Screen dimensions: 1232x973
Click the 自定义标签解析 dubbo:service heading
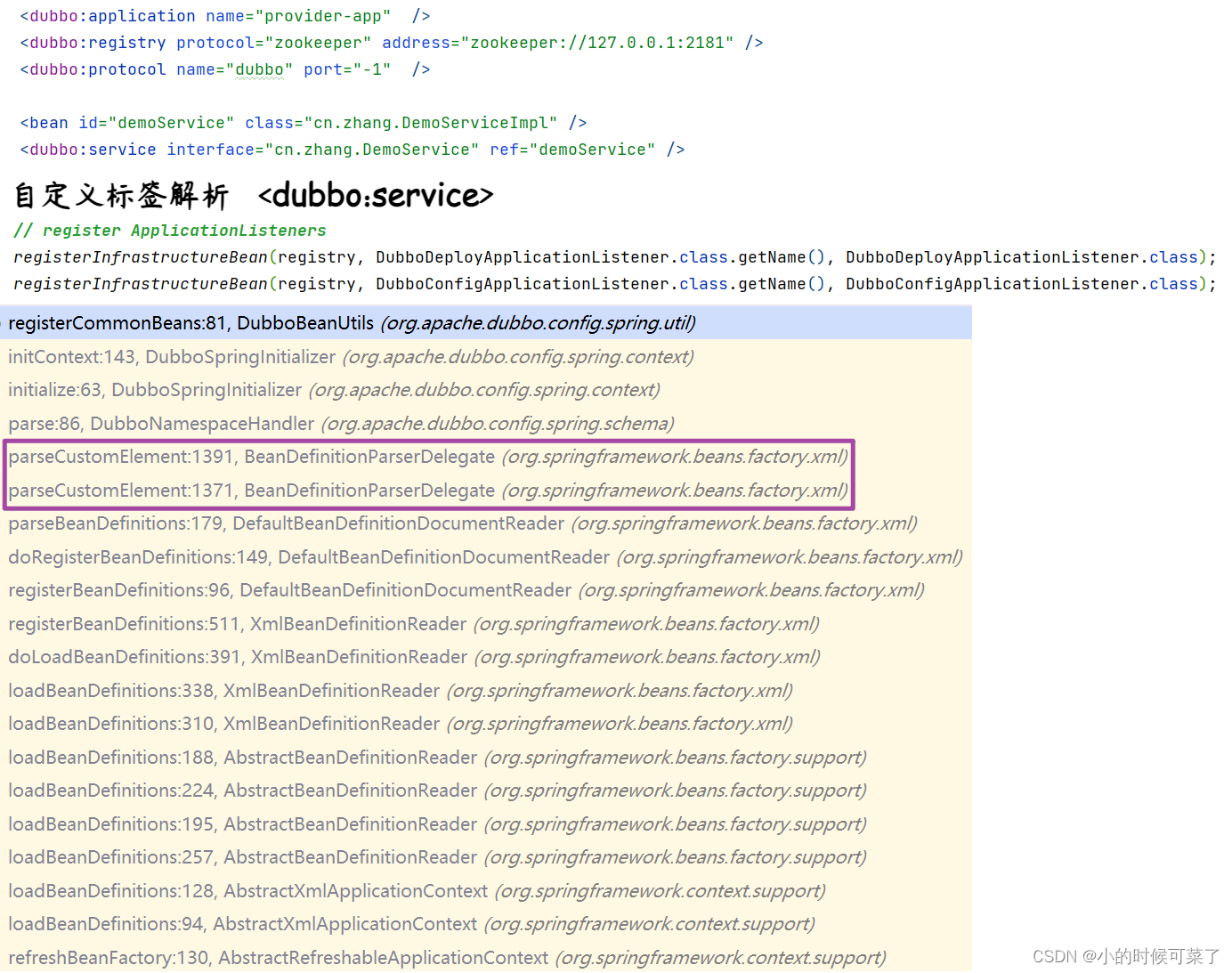[254, 195]
